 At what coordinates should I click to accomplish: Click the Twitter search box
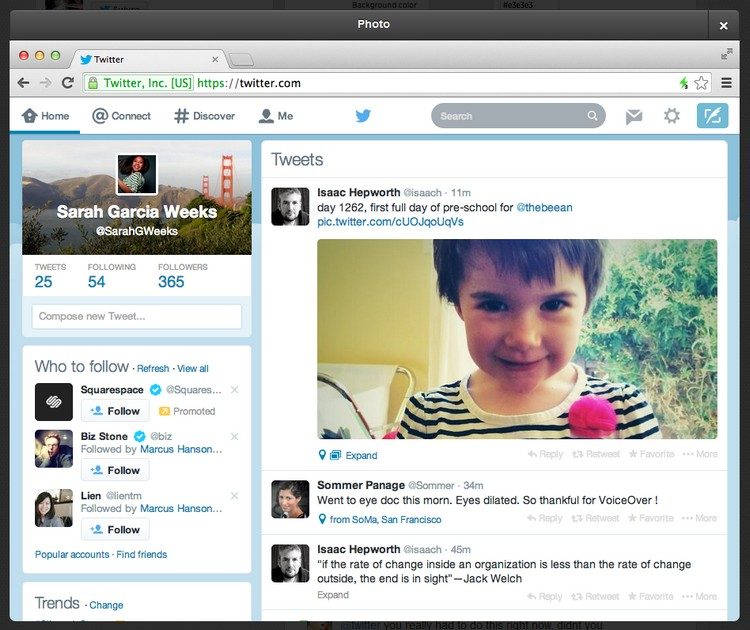tap(510, 116)
